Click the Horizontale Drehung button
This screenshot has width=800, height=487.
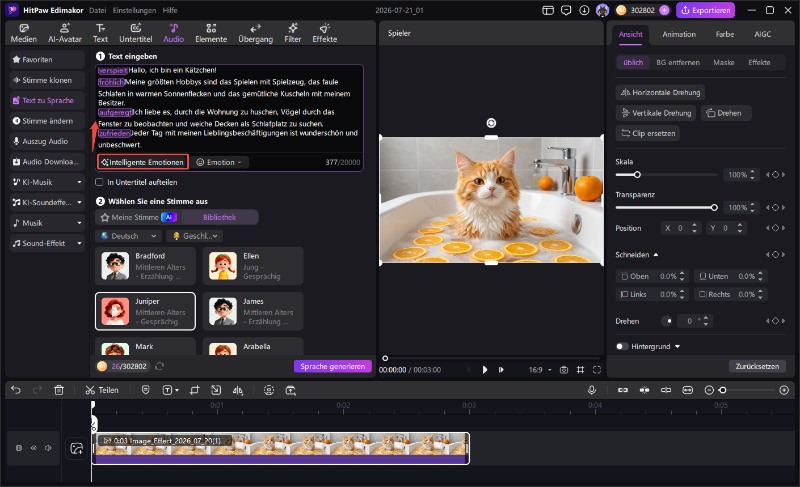coord(660,92)
